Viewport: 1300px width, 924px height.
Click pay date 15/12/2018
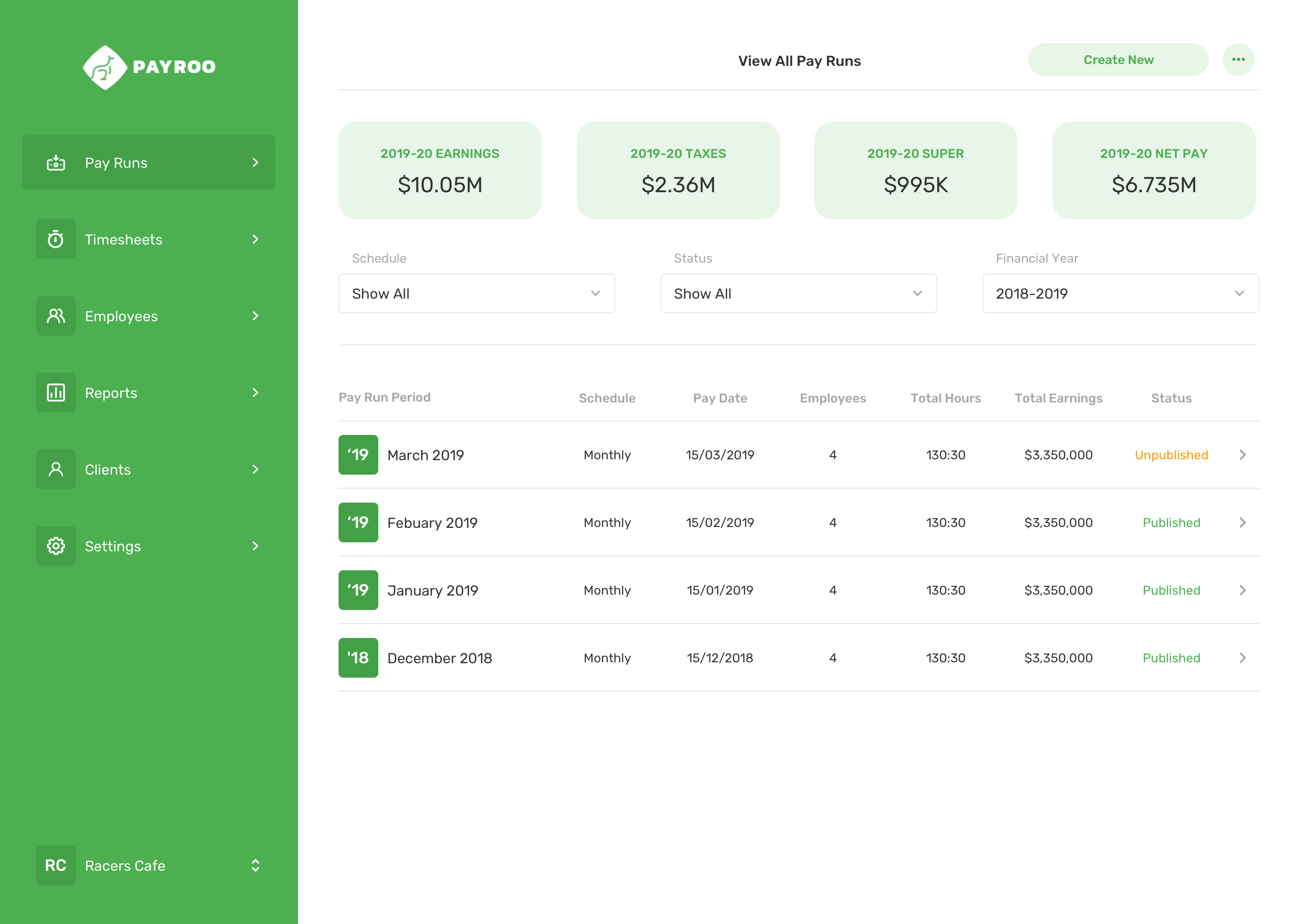pos(720,658)
